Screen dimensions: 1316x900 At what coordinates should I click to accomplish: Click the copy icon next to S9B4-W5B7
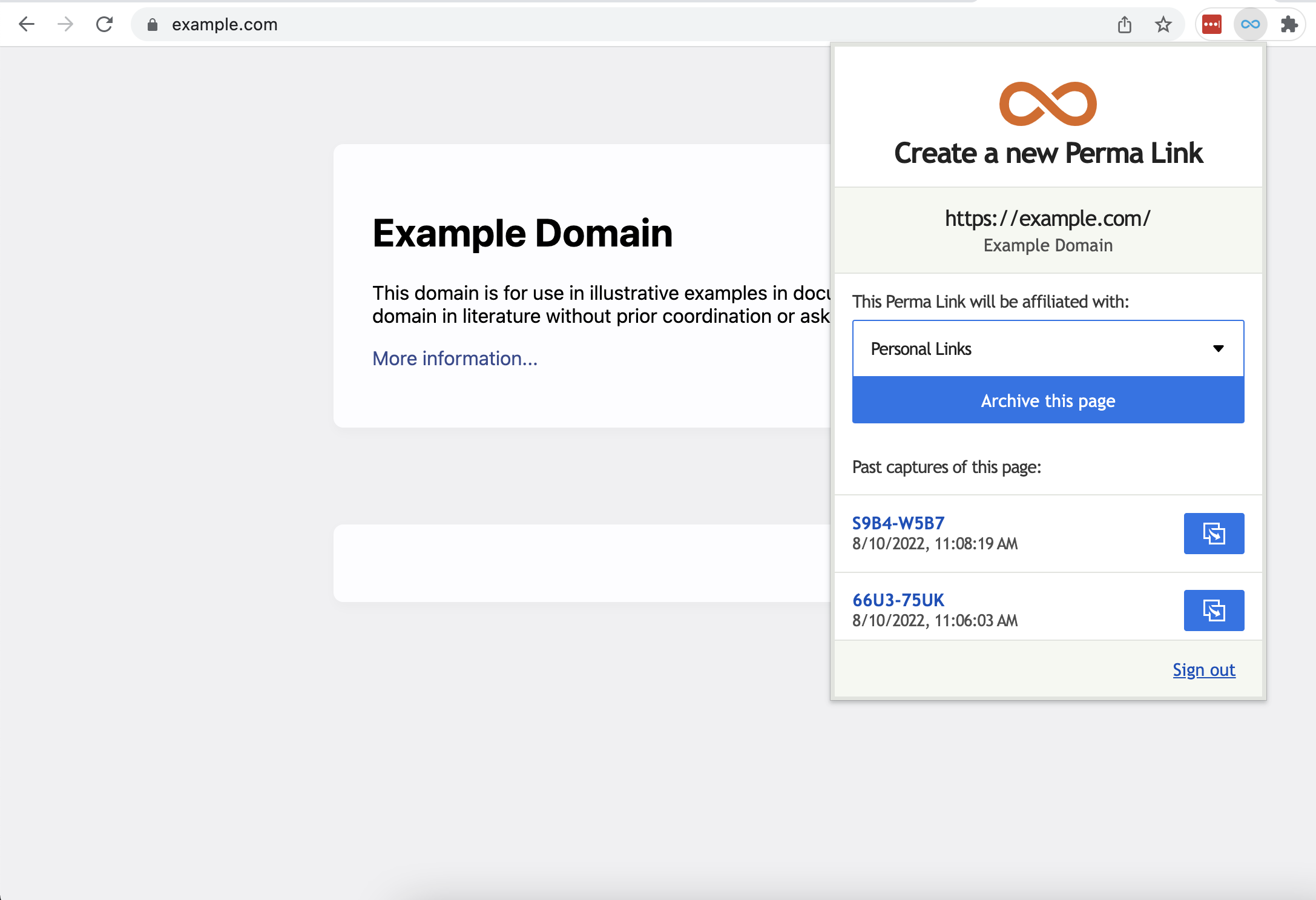pos(1214,534)
